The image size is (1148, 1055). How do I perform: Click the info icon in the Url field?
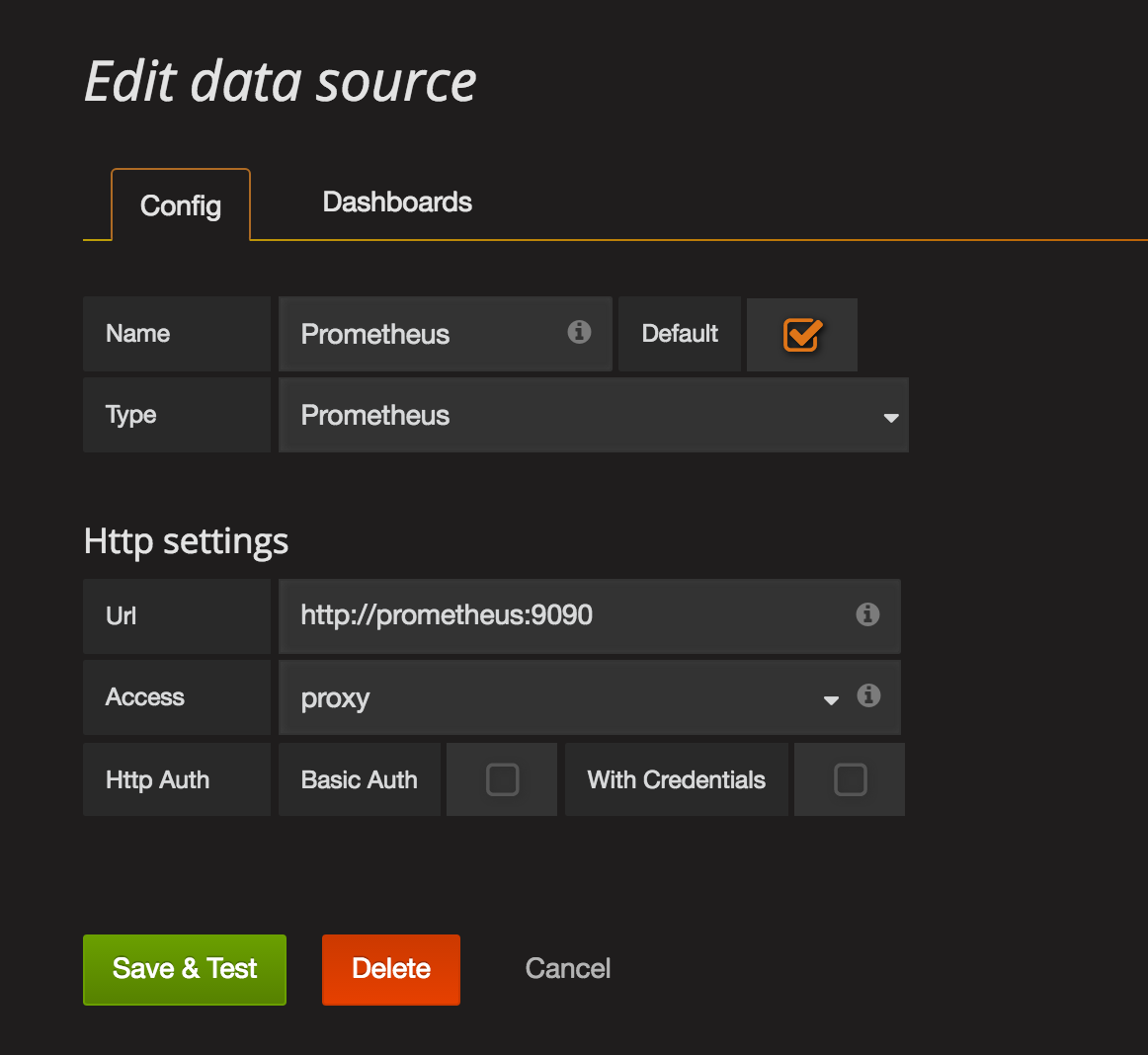(867, 614)
